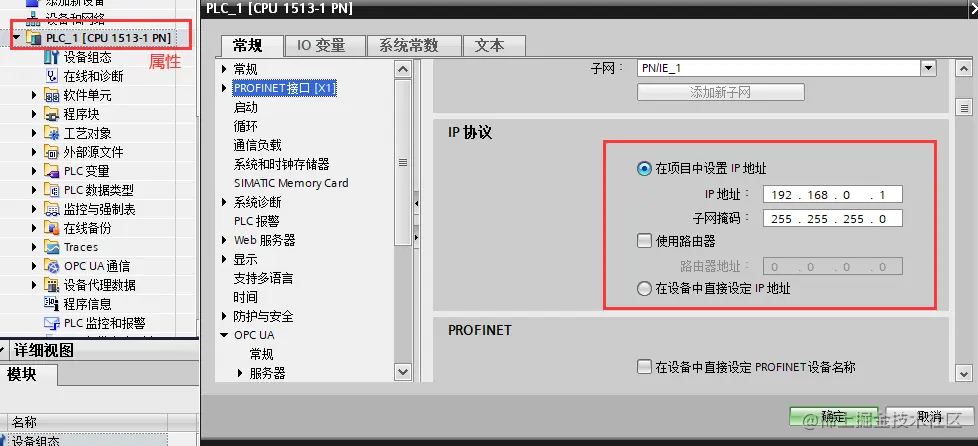Image resolution: width=978 pixels, height=446 pixels.
Task: Click the Traces folder icon
Action: [x=52, y=247]
